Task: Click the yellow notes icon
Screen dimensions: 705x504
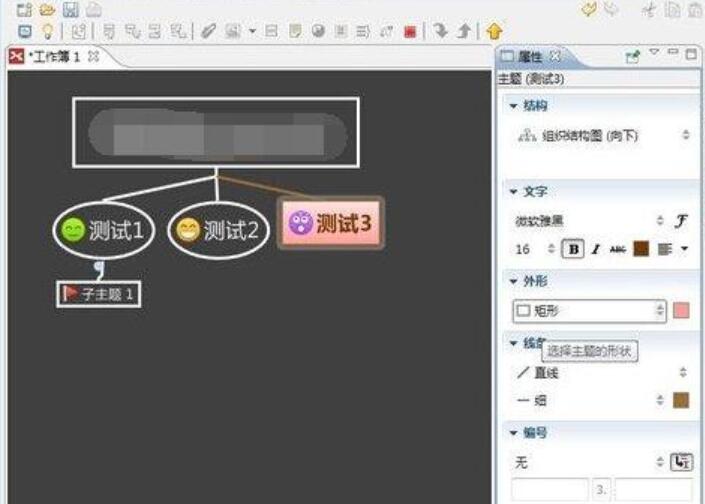Action: coord(295,31)
